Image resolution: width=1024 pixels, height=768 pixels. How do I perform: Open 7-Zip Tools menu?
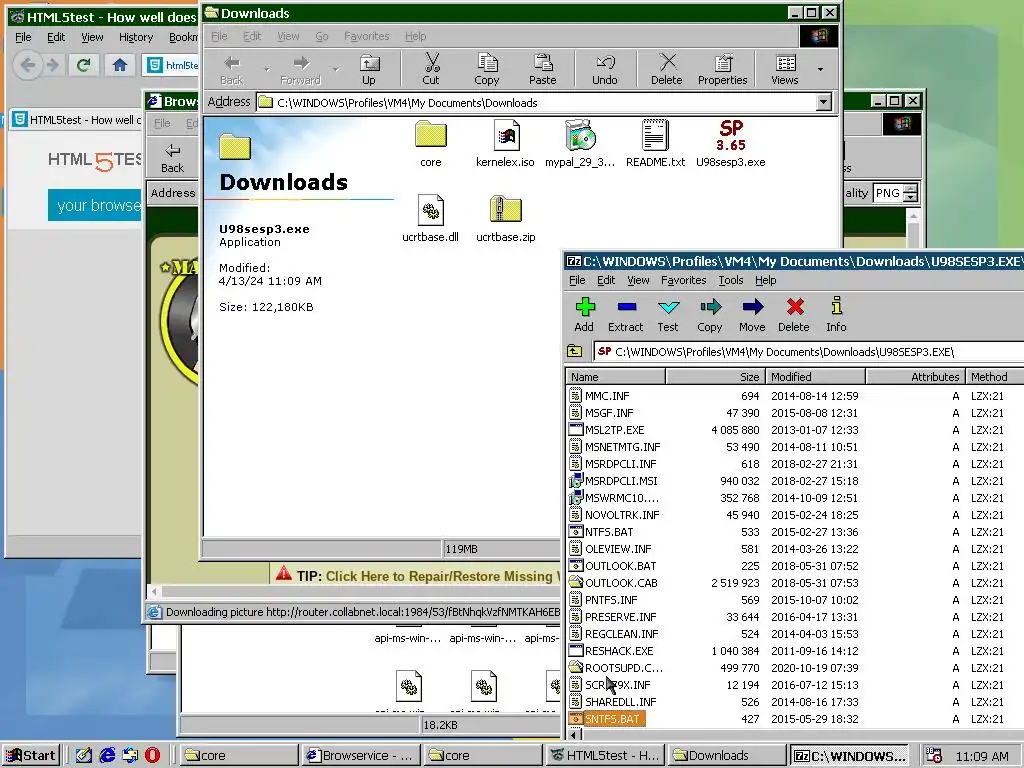[731, 280]
